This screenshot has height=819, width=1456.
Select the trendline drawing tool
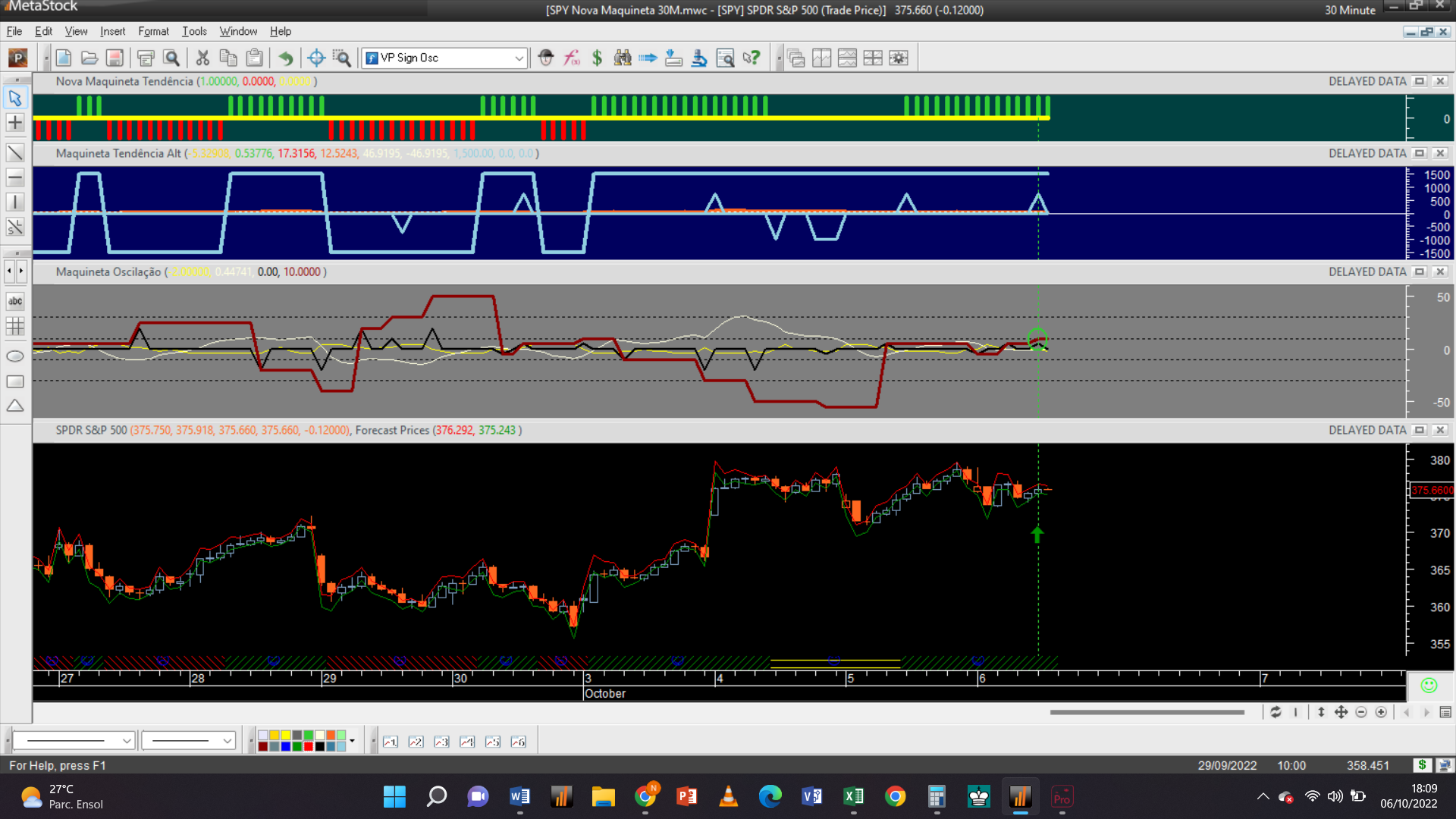[14, 152]
